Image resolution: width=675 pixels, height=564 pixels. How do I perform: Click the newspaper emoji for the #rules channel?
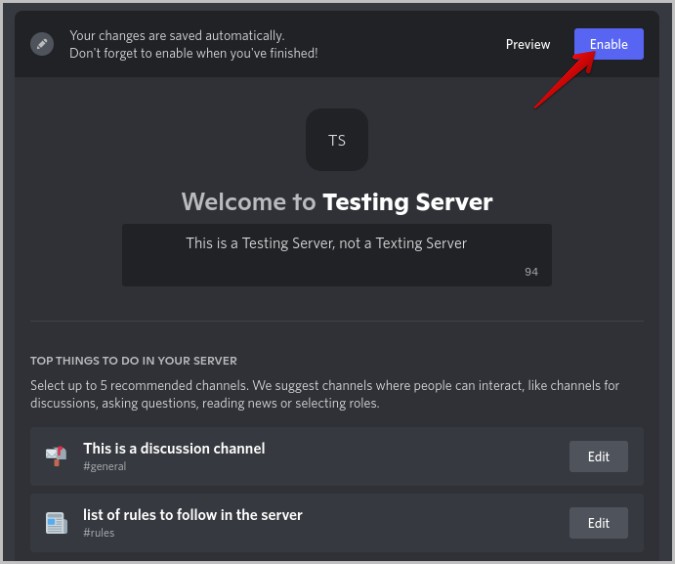coord(56,523)
